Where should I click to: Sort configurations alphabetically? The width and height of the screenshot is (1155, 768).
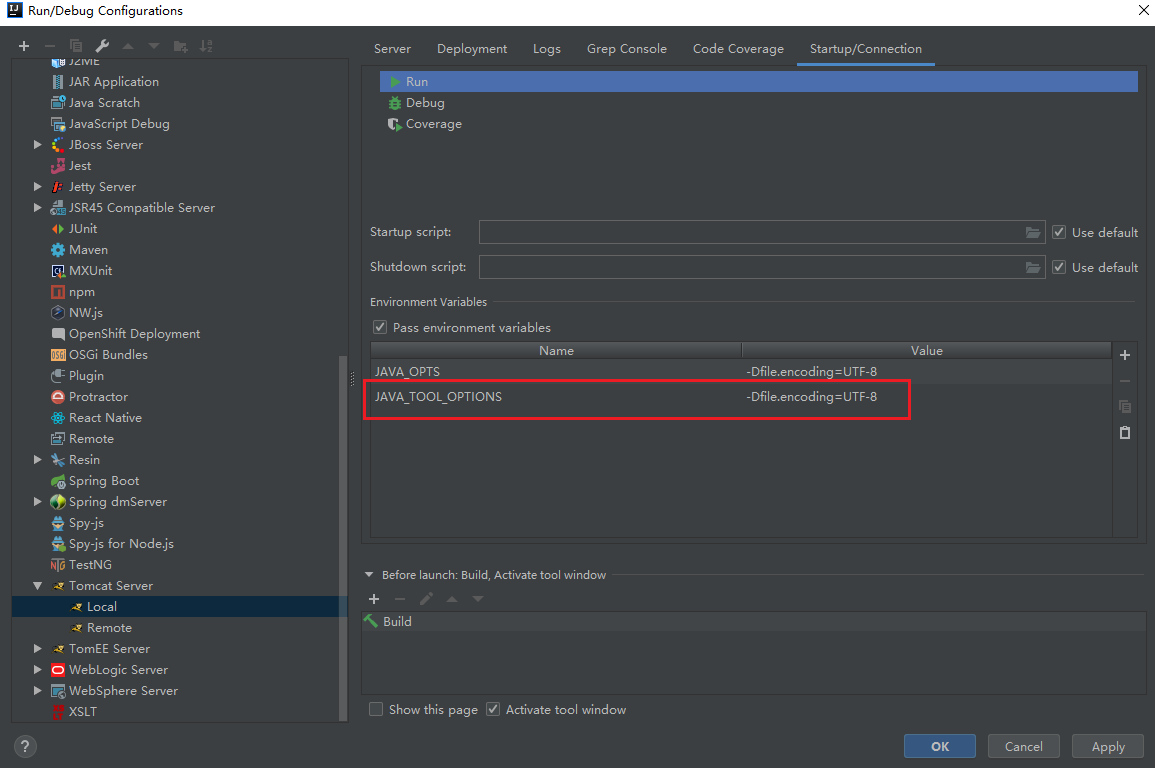point(206,46)
